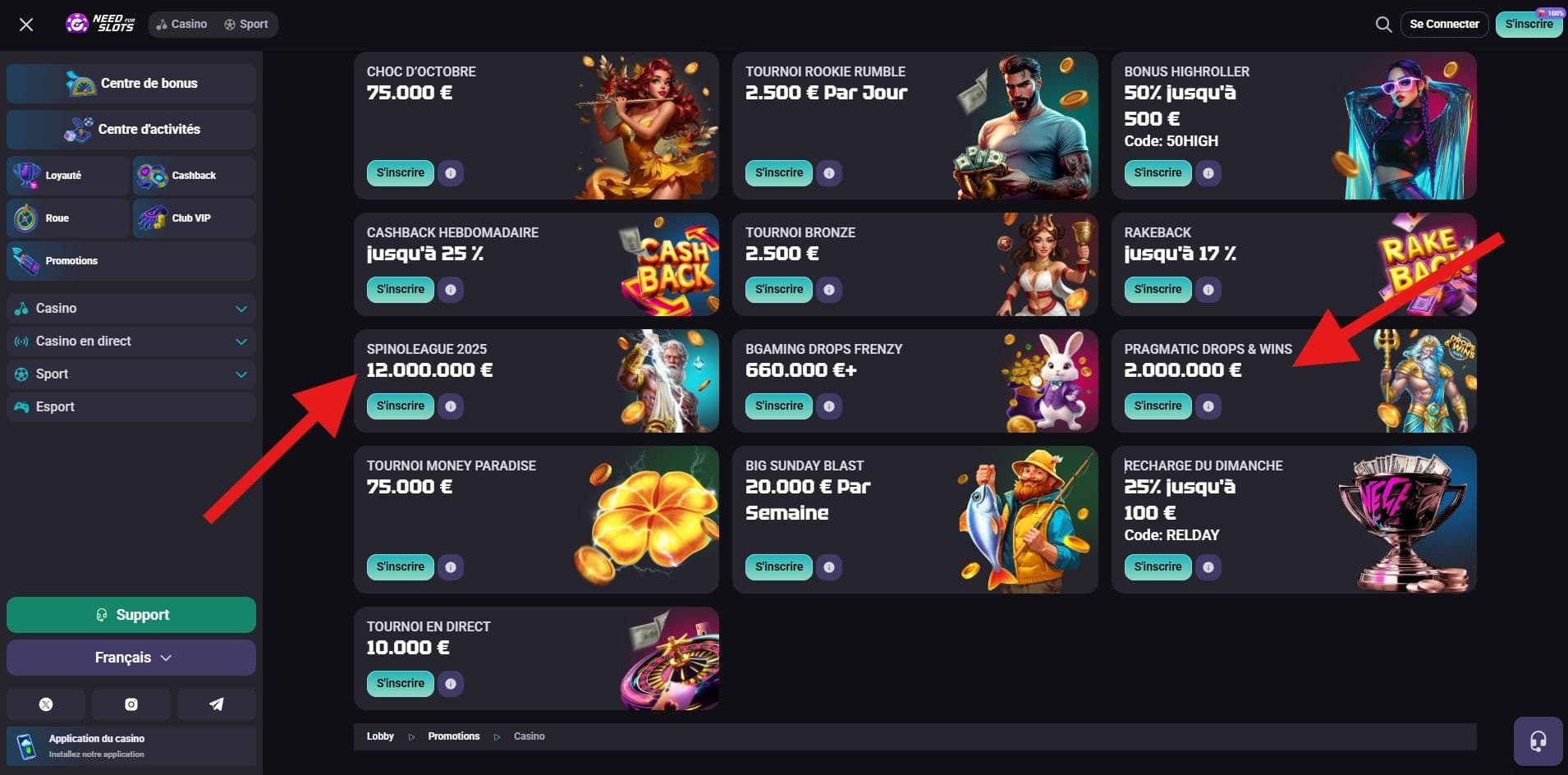Switch to the Sport top tab
Viewport: 1568px width, 775px height.
tap(246, 25)
